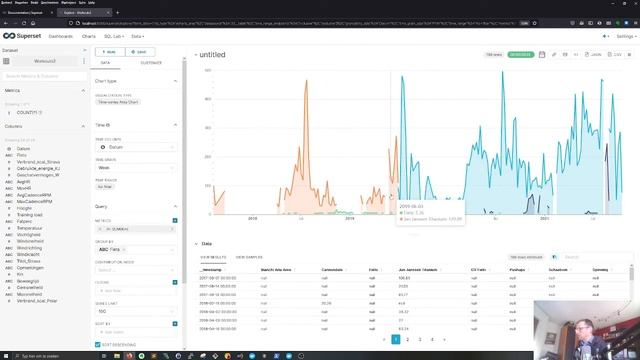Go to results page 3
640x360 pixels.
[x=420, y=339]
